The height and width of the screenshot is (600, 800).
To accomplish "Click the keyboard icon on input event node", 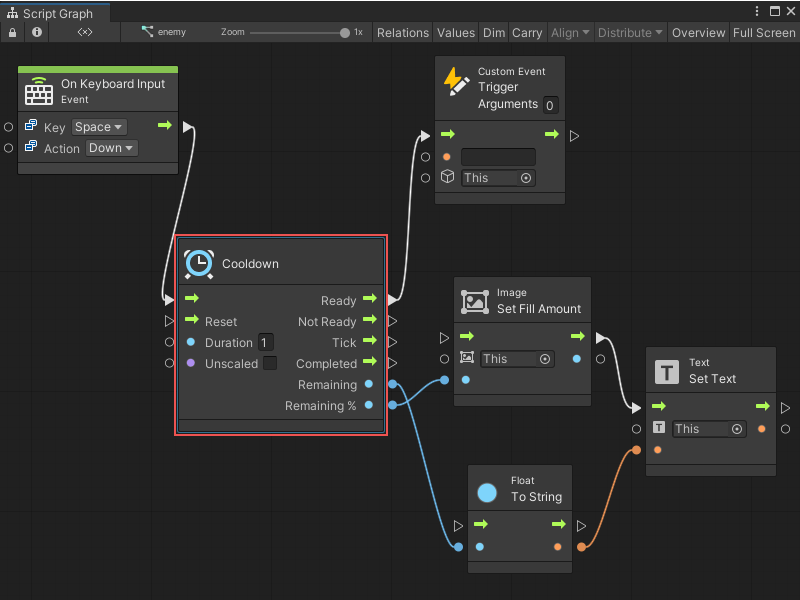I will click(39, 91).
